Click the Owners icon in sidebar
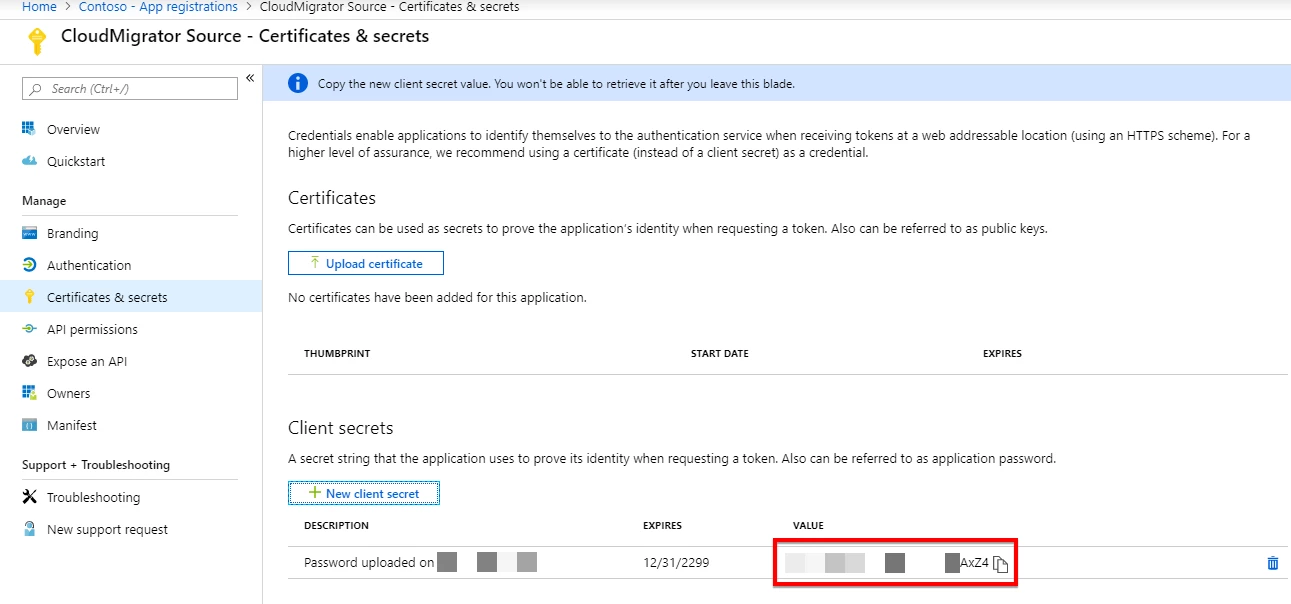The image size is (1291, 604). 29,393
